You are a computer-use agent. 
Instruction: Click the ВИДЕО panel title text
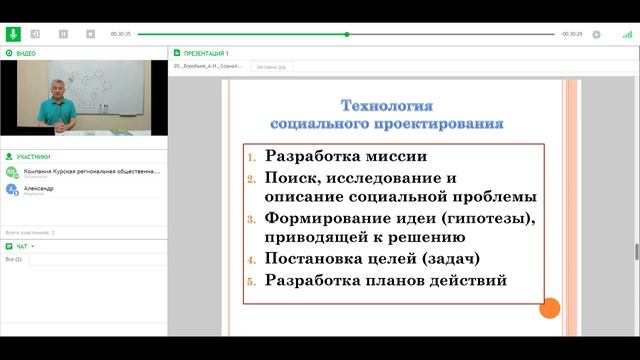(26, 53)
